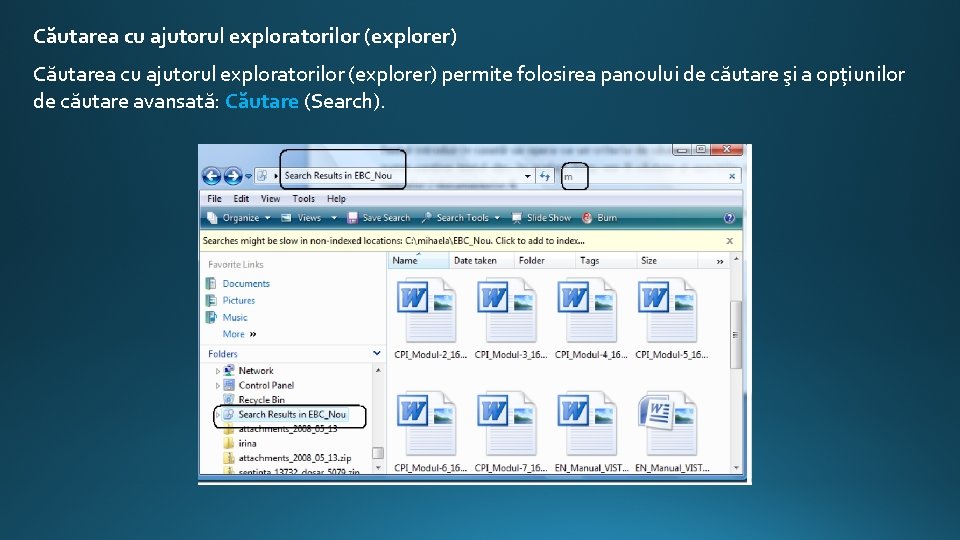Refresh the search results with the refresh icon

(544, 176)
